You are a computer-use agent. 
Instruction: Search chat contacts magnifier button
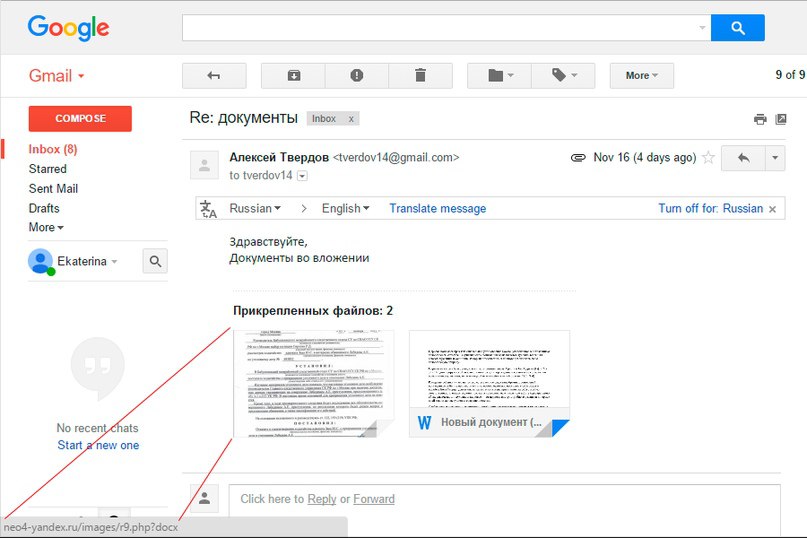155,262
